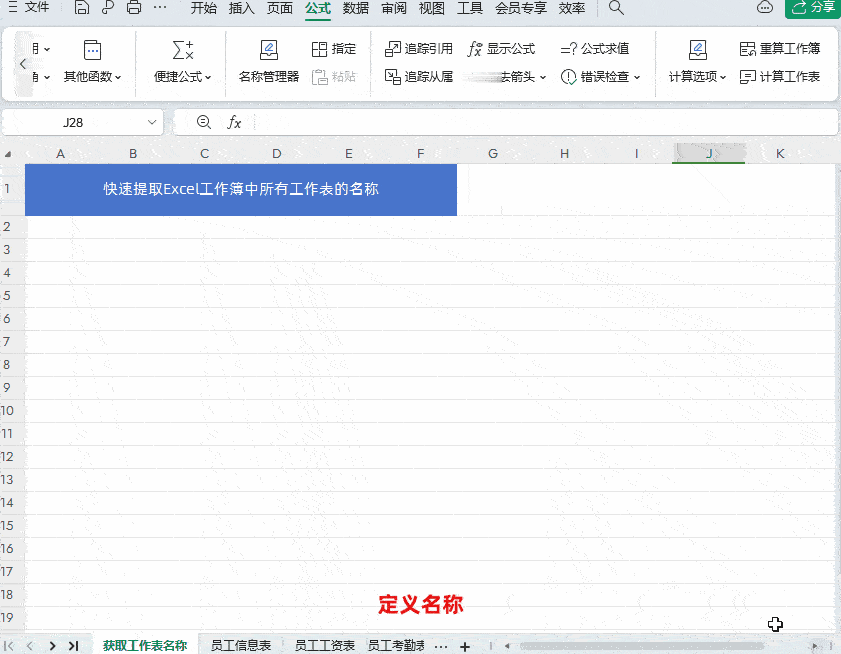Viewport: 841px width, 654px height.
Task: Click the horizontal scrollbar right arrow
Action: (815, 646)
